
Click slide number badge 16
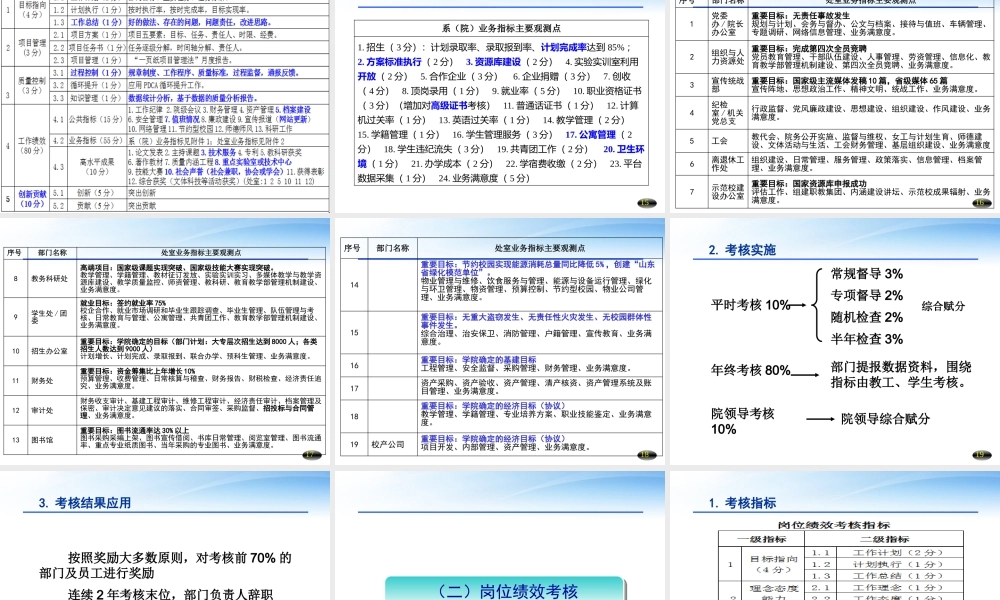[982, 203]
